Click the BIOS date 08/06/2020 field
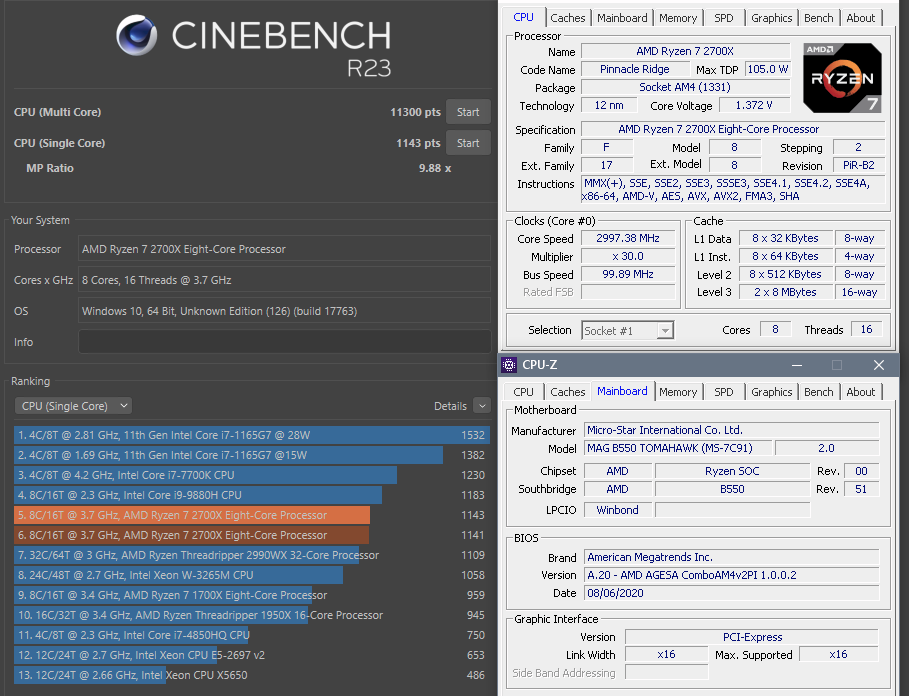This screenshot has height=696, width=909. (732, 593)
